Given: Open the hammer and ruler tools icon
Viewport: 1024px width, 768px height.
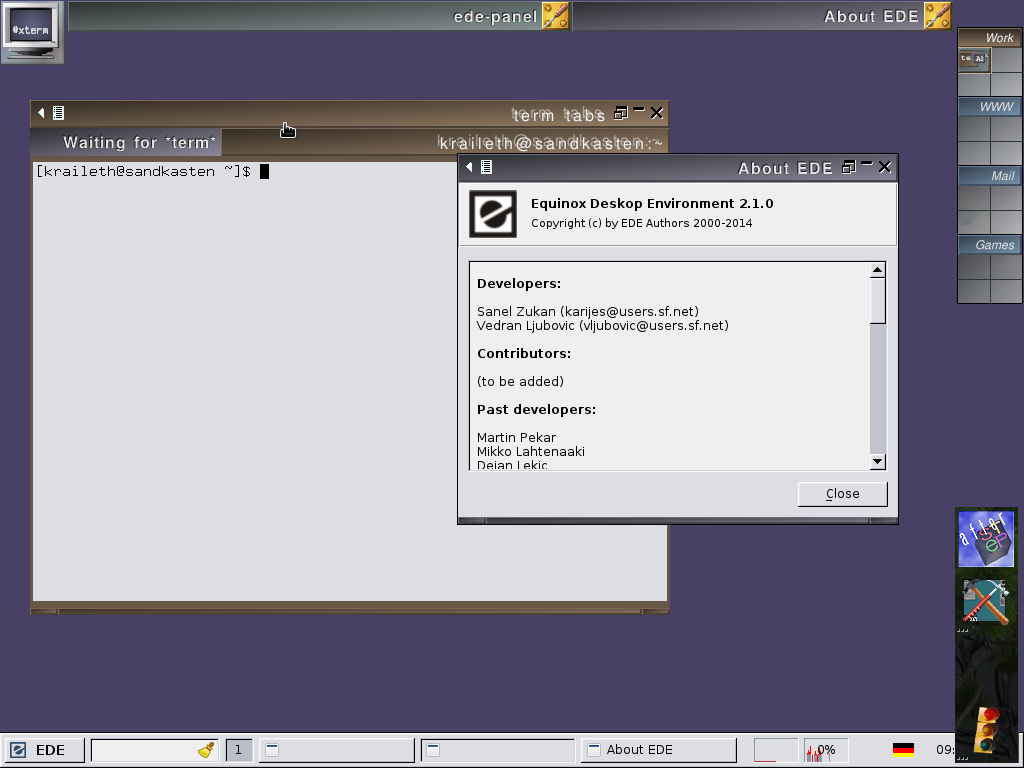Looking at the screenshot, I should coord(986,602).
